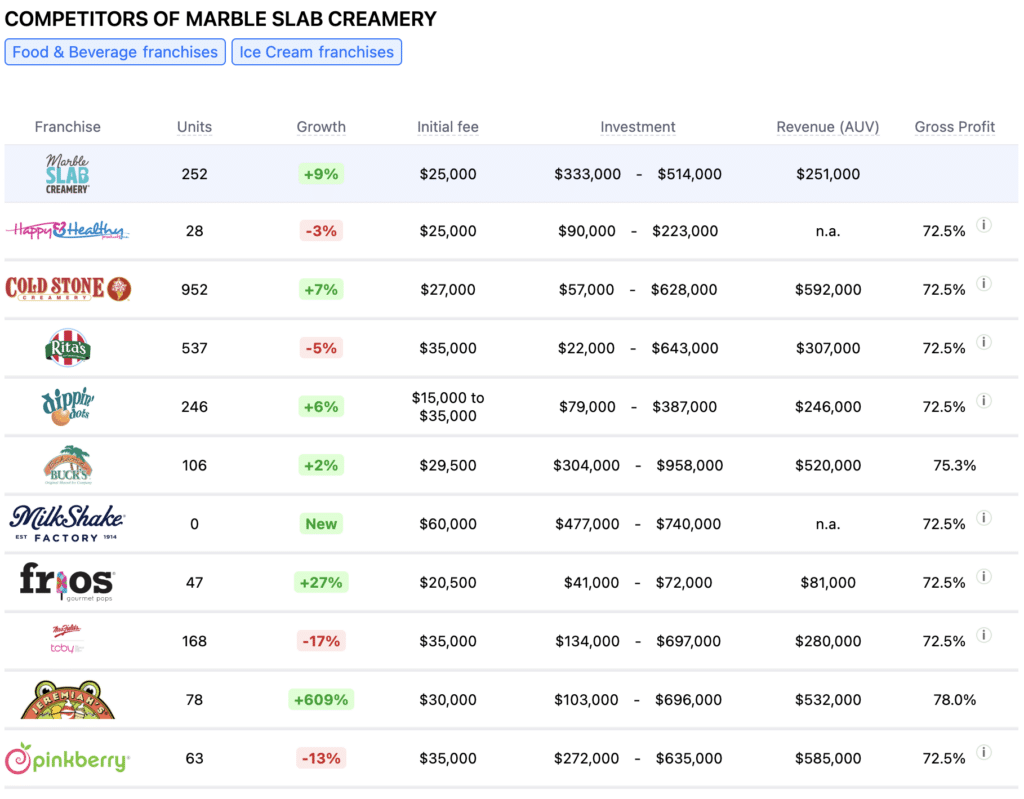This screenshot has height=799, width=1024.
Task: Click the Growth column header
Action: coord(321,127)
